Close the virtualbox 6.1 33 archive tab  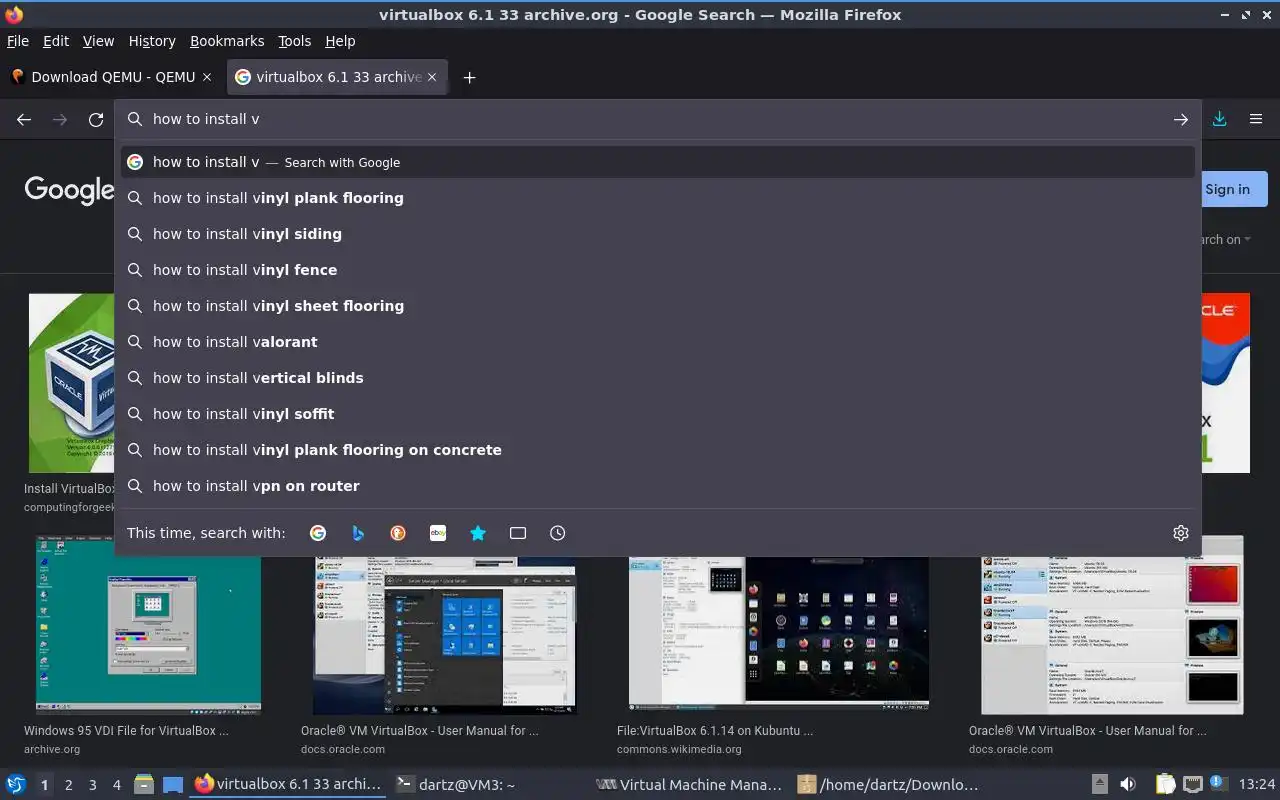[x=433, y=77]
